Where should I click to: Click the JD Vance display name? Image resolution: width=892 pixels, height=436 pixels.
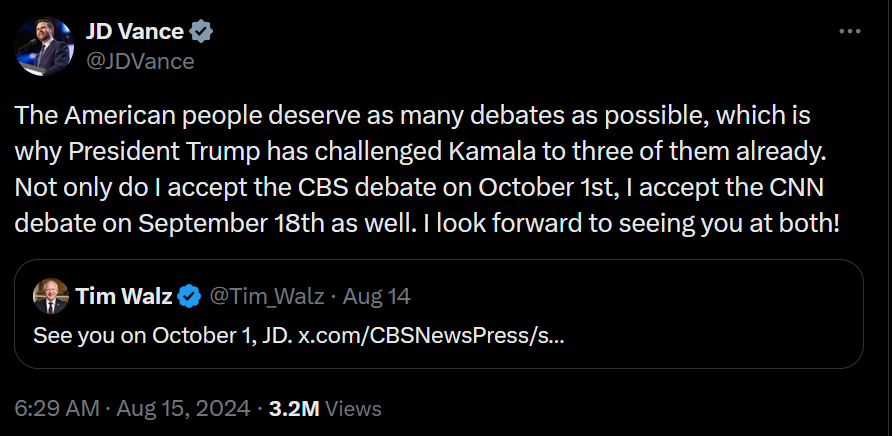(135, 31)
